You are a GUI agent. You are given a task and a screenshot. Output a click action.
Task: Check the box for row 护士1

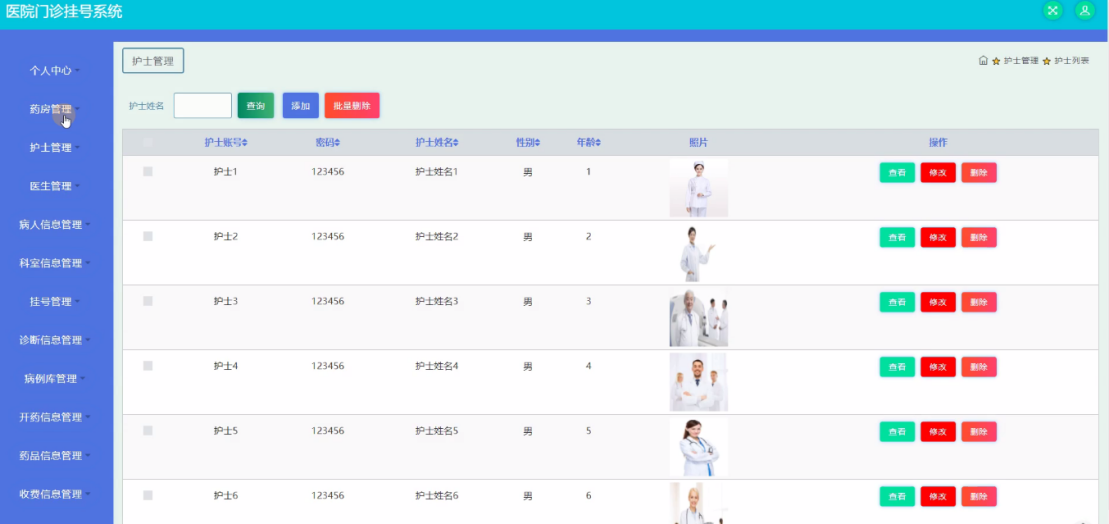tap(148, 171)
